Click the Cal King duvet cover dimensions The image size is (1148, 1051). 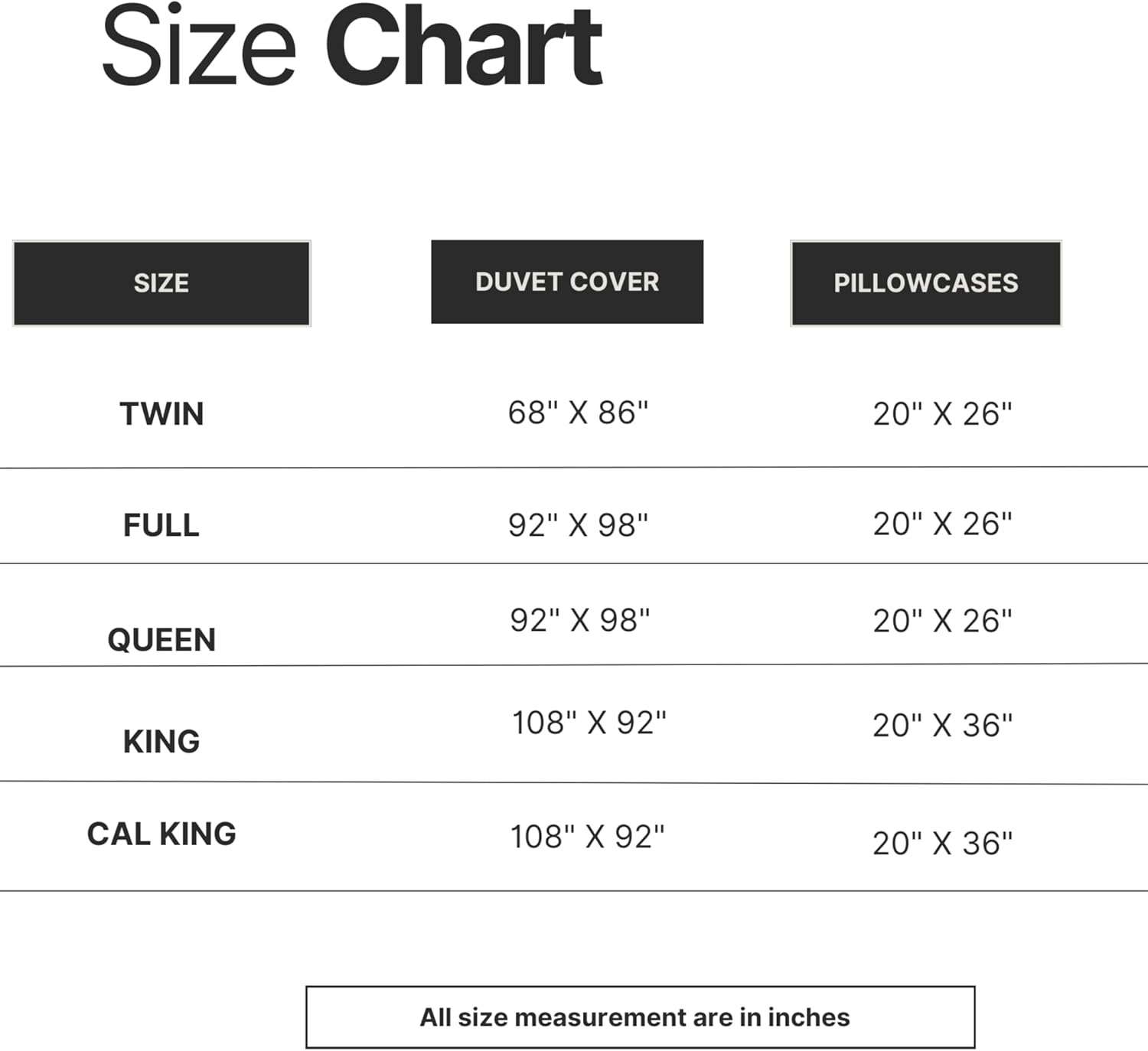[x=587, y=837]
